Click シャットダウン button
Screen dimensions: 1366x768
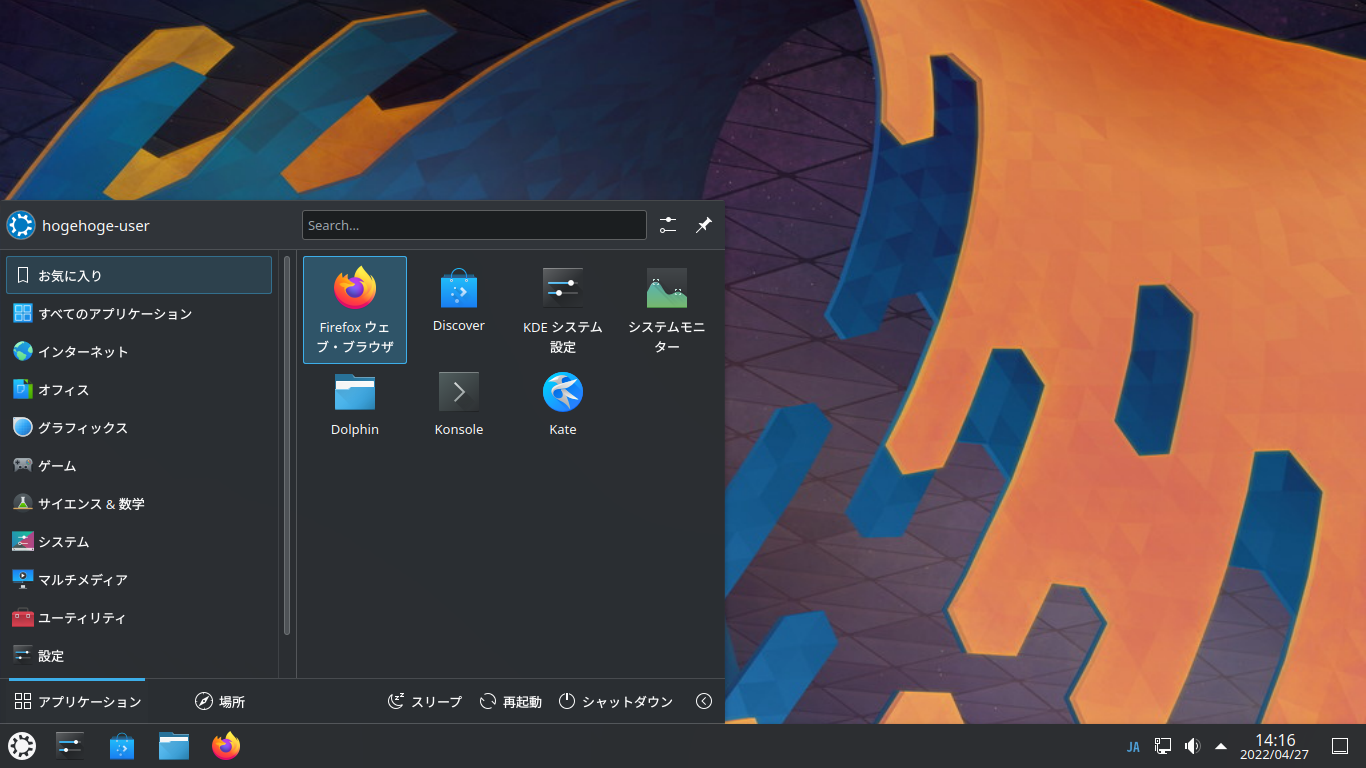pos(616,701)
